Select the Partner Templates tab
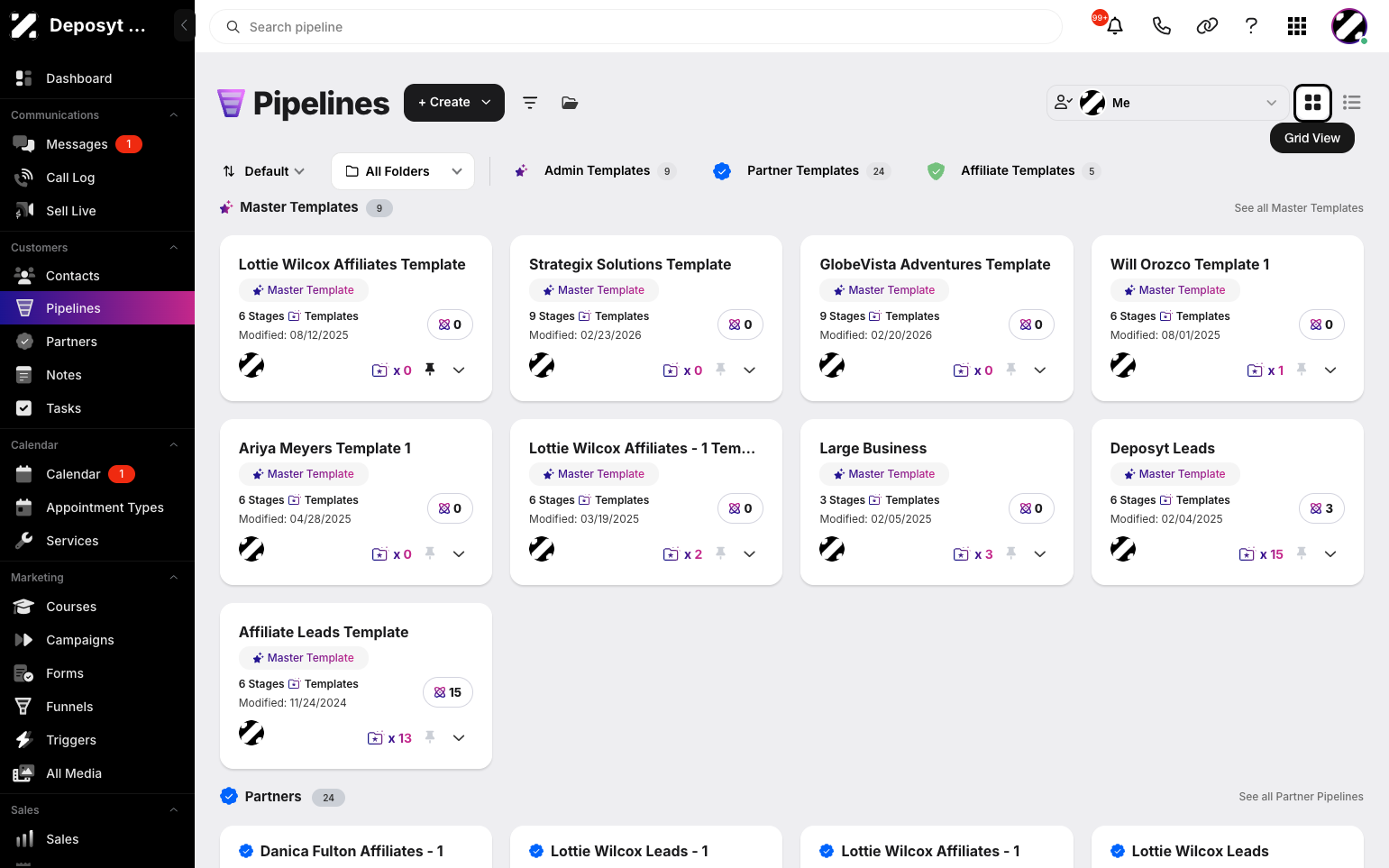This screenshot has width=1389, height=868. tap(801, 171)
